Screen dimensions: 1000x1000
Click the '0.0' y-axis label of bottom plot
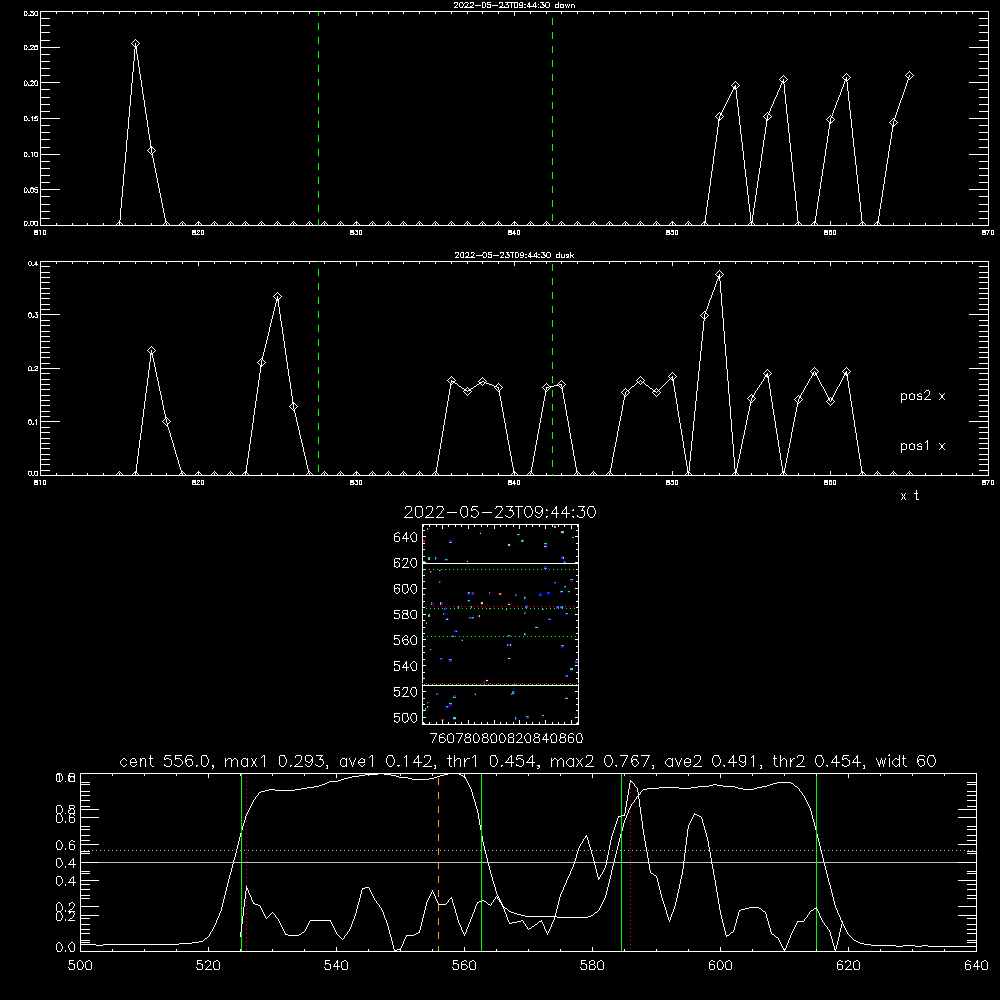(x=66, y=948)
